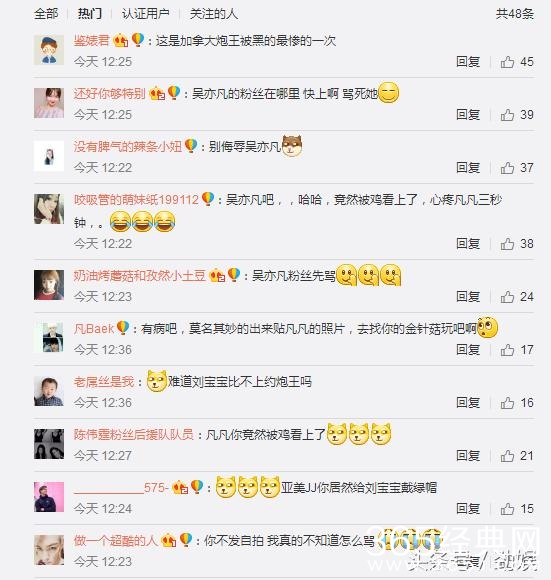
Task: Visit 陈伟霆粉丝后援队队员's profile name
Action: tap(133, 434)
